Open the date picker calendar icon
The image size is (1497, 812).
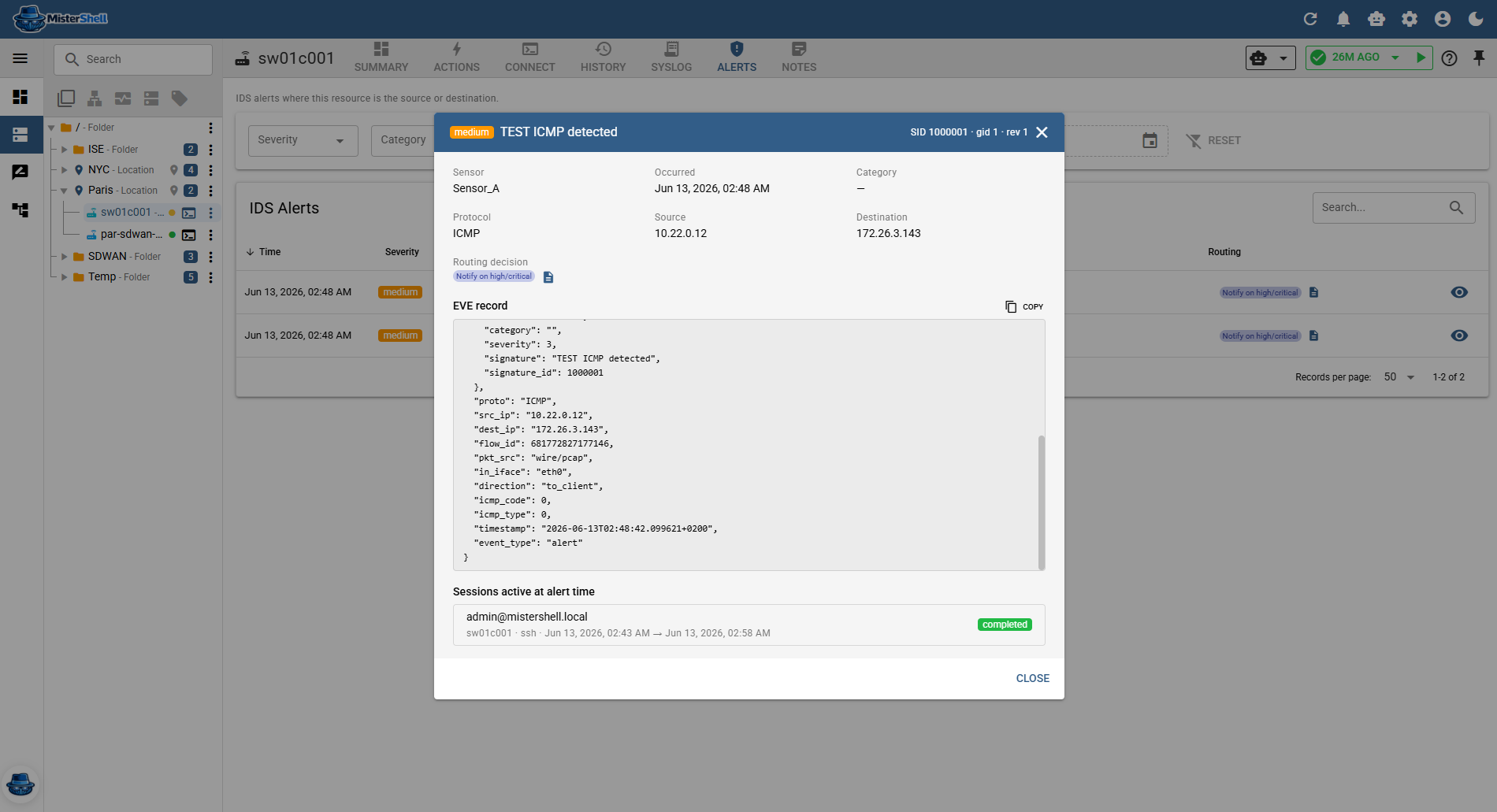(x=1150, y=140)
